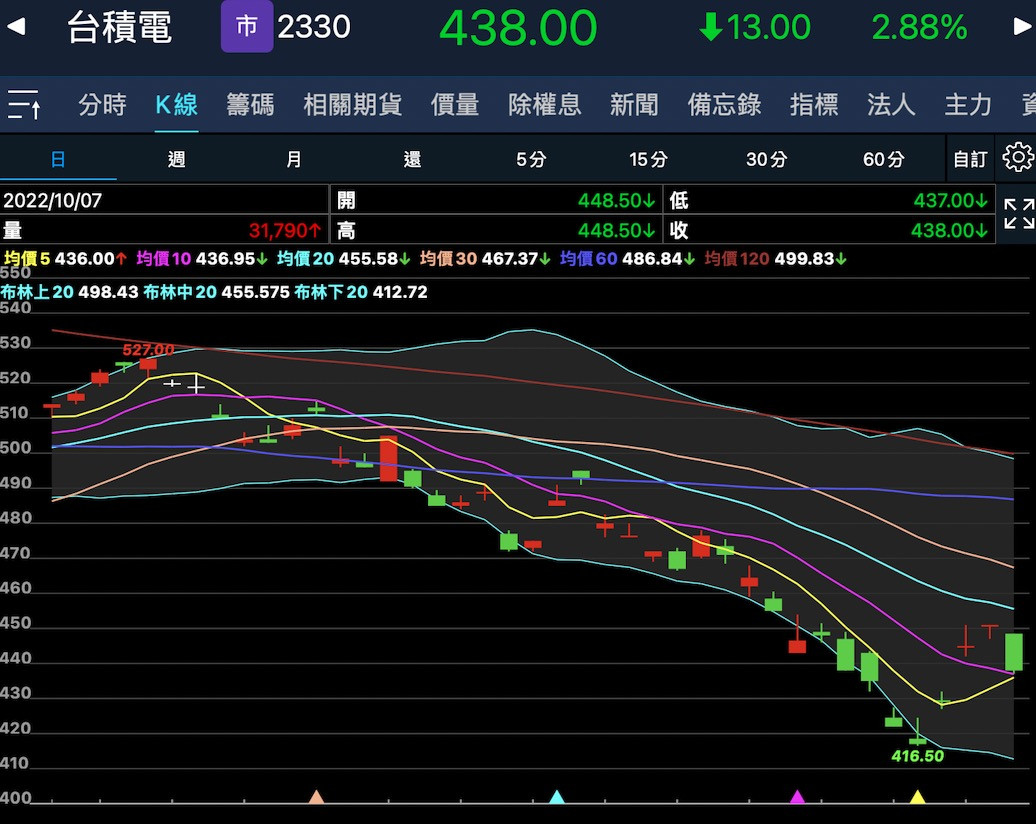Tap the magenta triangle marker on axis
Image resolution: width=1036 pixels, height=824 pixels.
[x=797, y=797]
